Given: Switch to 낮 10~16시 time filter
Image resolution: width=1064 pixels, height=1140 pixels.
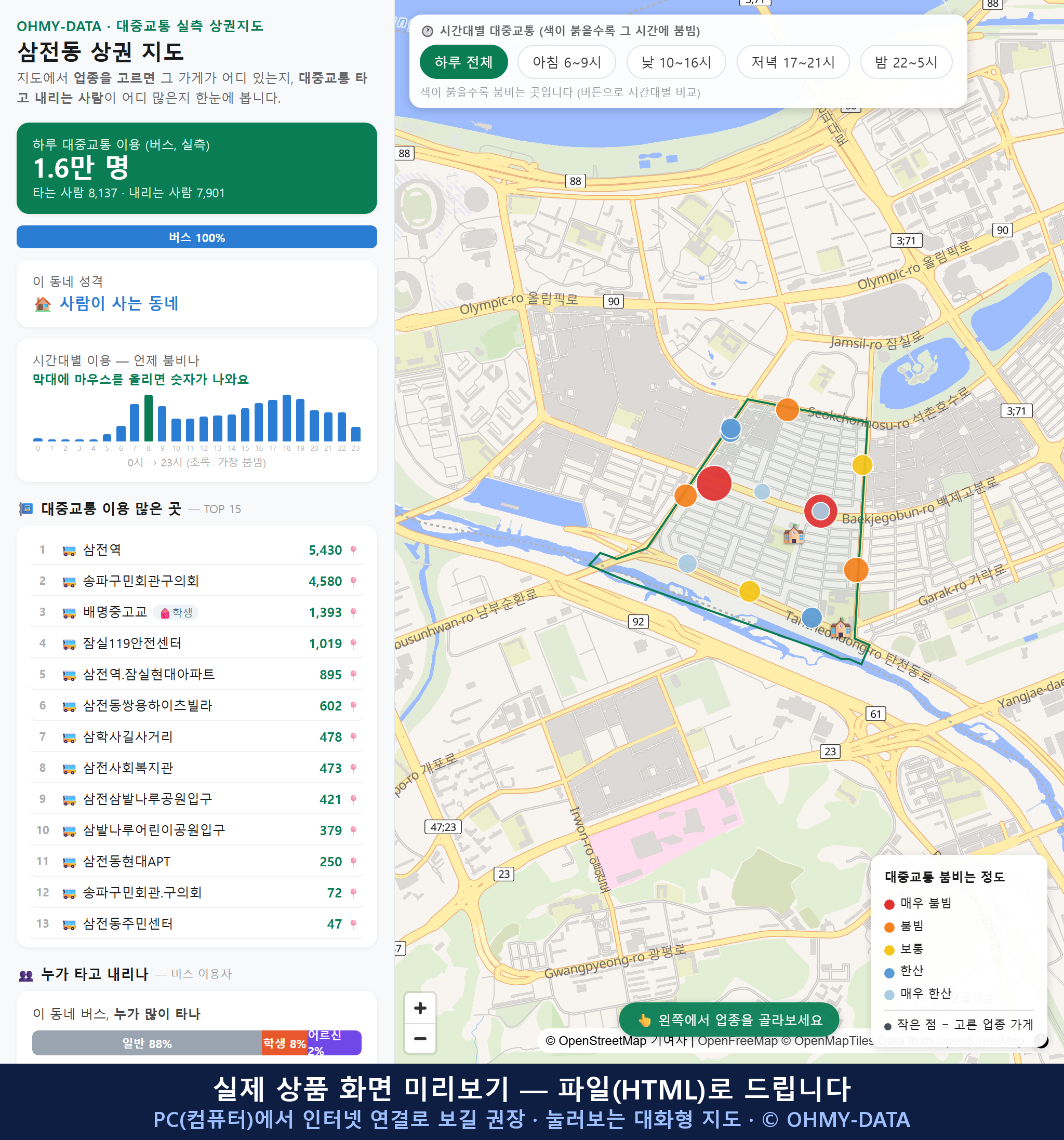Looking at the screenshot, I should click(676, 62).
